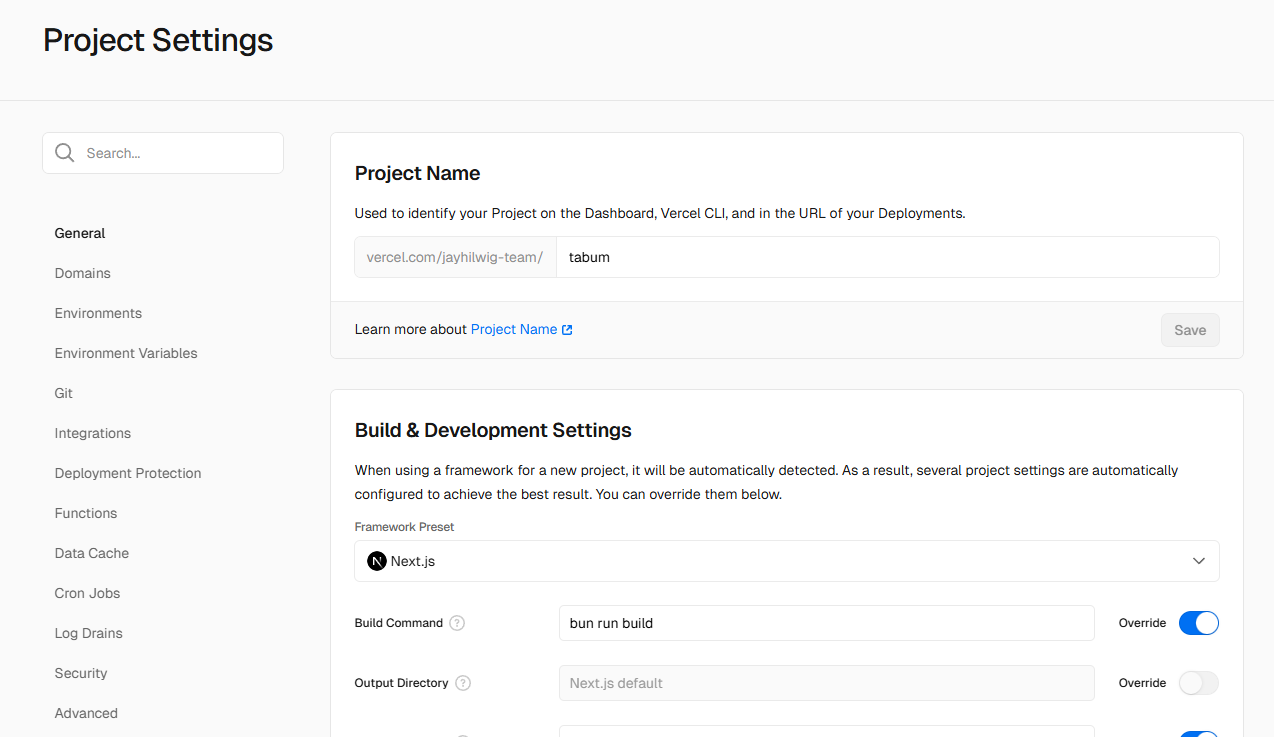Click the external link icon beside Project Name
The width and height of the screenshot is (1274, 737).
point(567,330)
